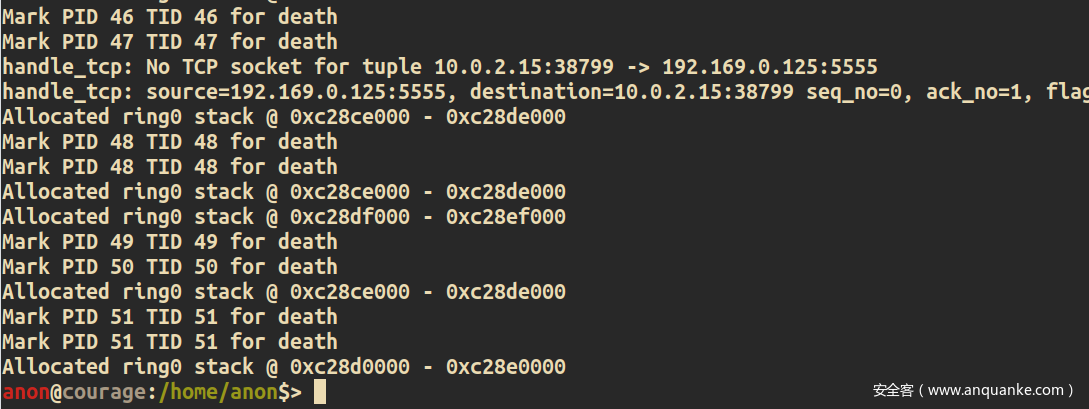The height and width of the screenshot is (409, 1089).
Task: Click address 0xc28ef000 in the stack allocation line
Action: click(x=506, y=217)
